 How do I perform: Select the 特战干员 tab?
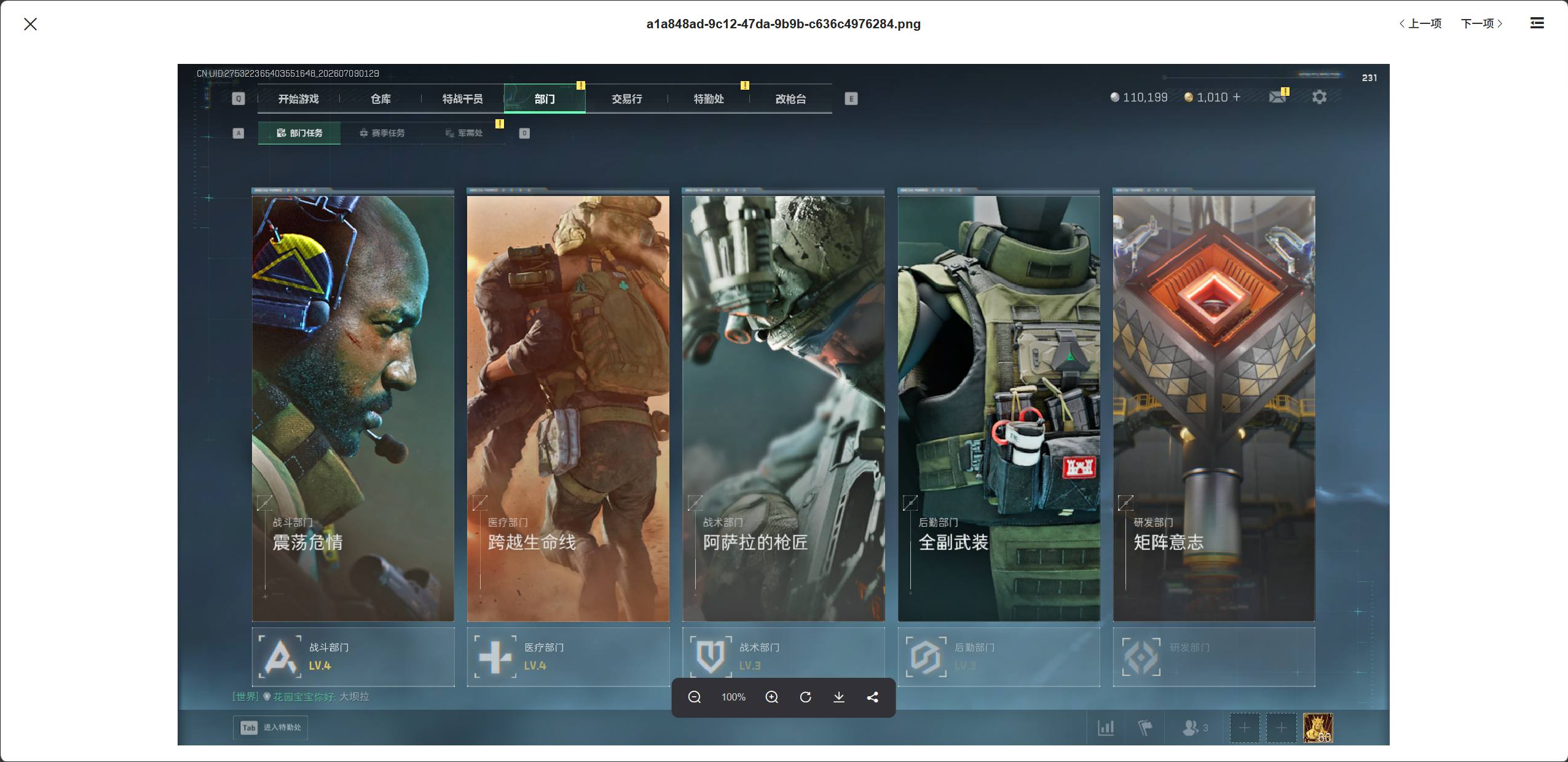(462, 99)
